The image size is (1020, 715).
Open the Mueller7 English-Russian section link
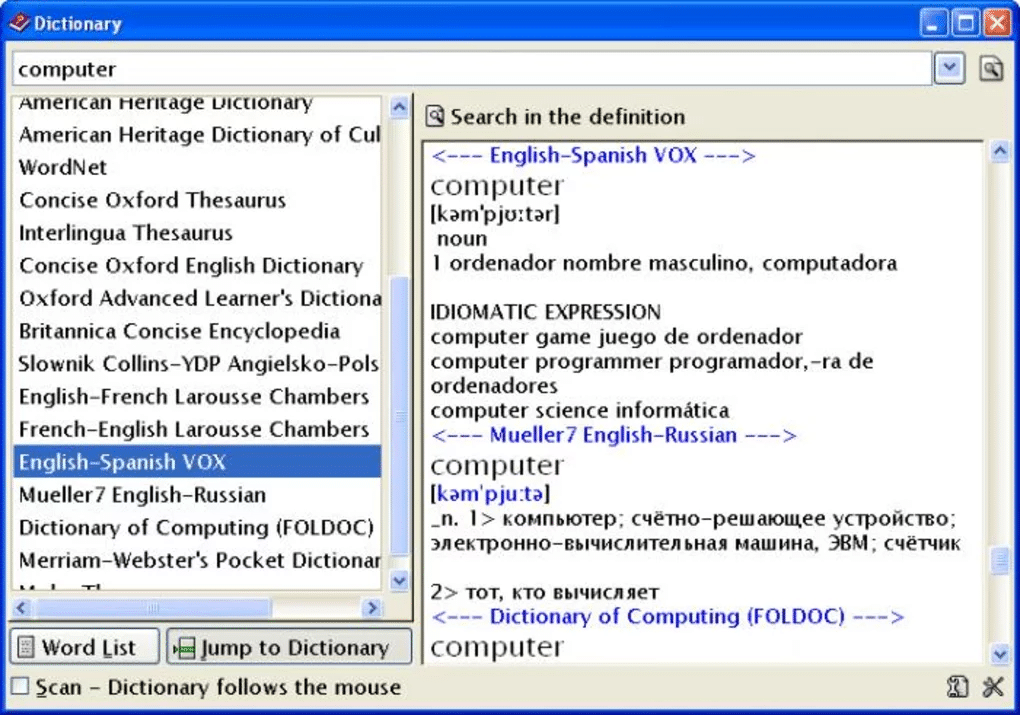point(614,434)
